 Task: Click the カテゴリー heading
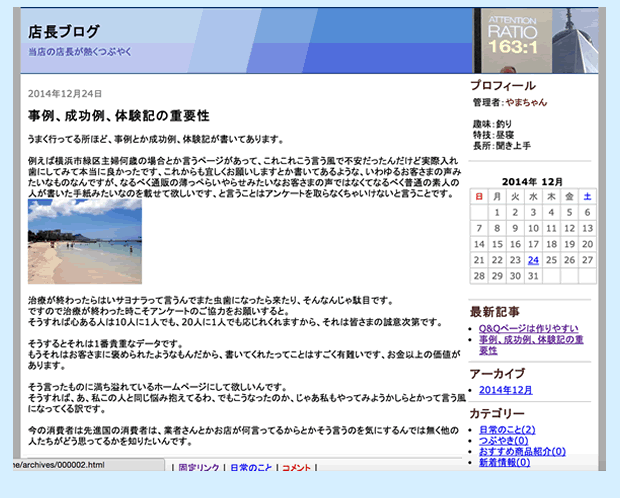click(497, 414)
